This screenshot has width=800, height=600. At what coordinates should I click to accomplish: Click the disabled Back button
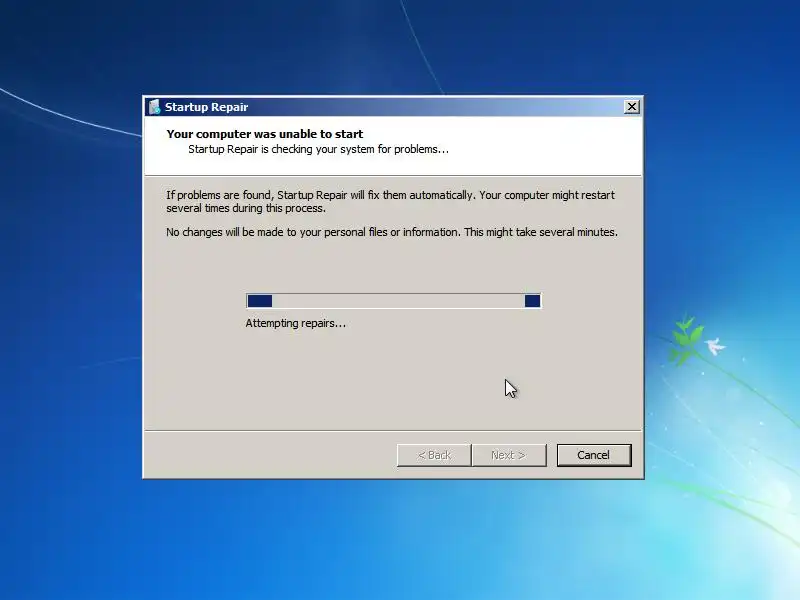click(x=434, y=455)
